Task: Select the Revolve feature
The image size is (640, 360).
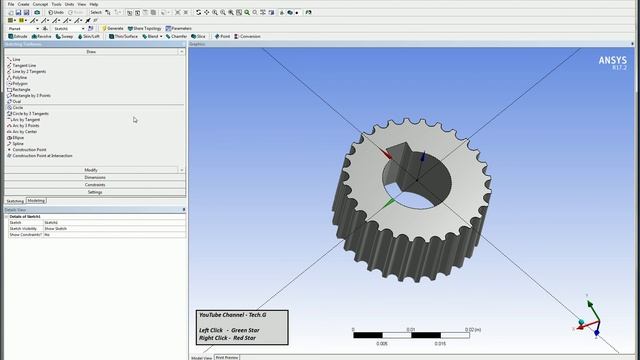Action: [x=42, y=36]
